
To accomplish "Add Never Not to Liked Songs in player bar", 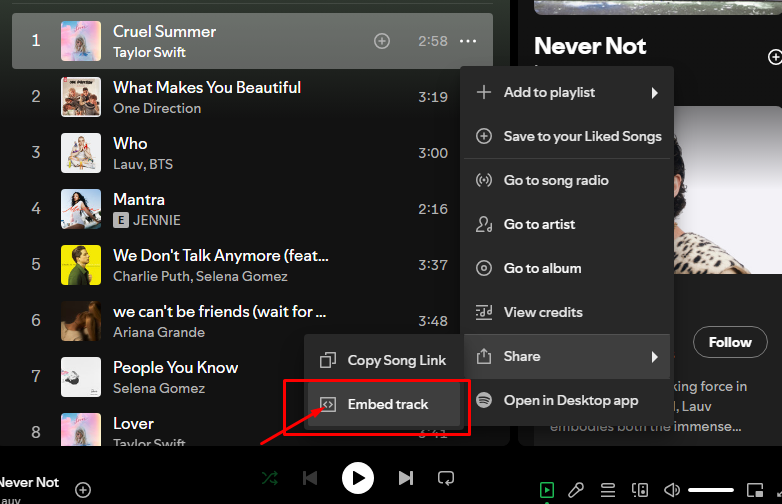I will (x=83, y=490).
